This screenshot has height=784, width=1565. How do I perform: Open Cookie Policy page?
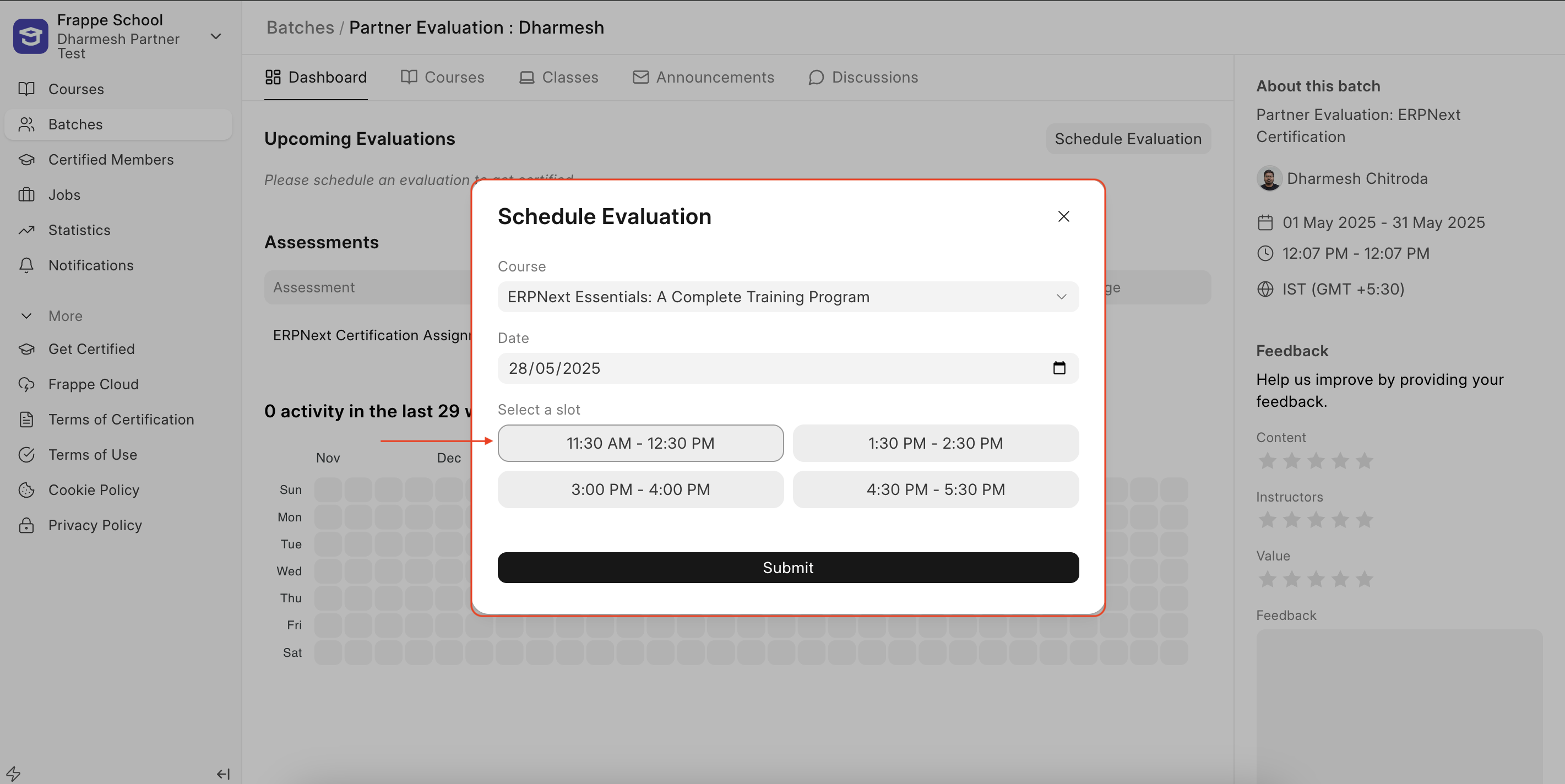click(118, 490)
